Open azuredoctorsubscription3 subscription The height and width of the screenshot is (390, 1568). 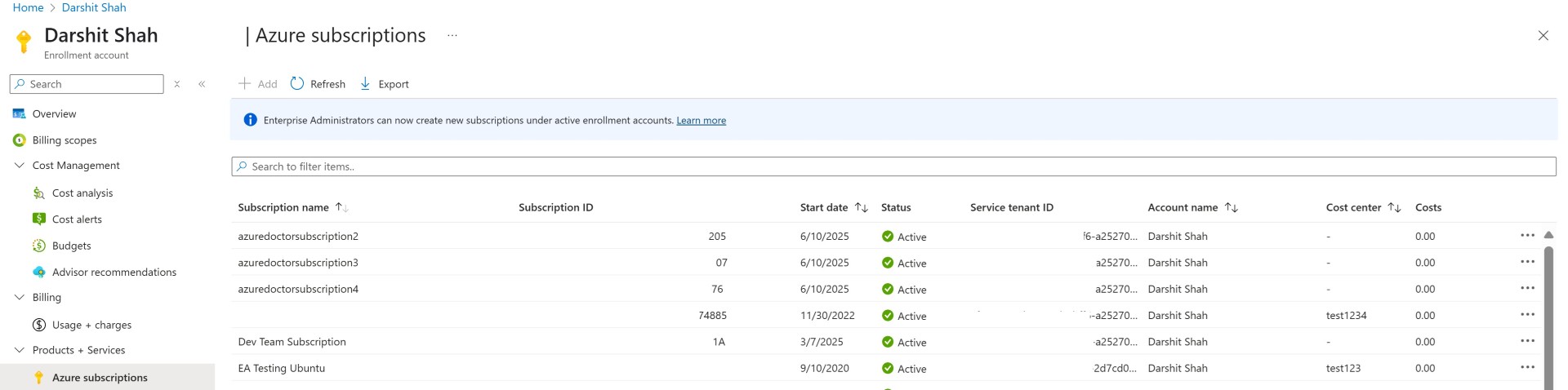pos(298,262)
